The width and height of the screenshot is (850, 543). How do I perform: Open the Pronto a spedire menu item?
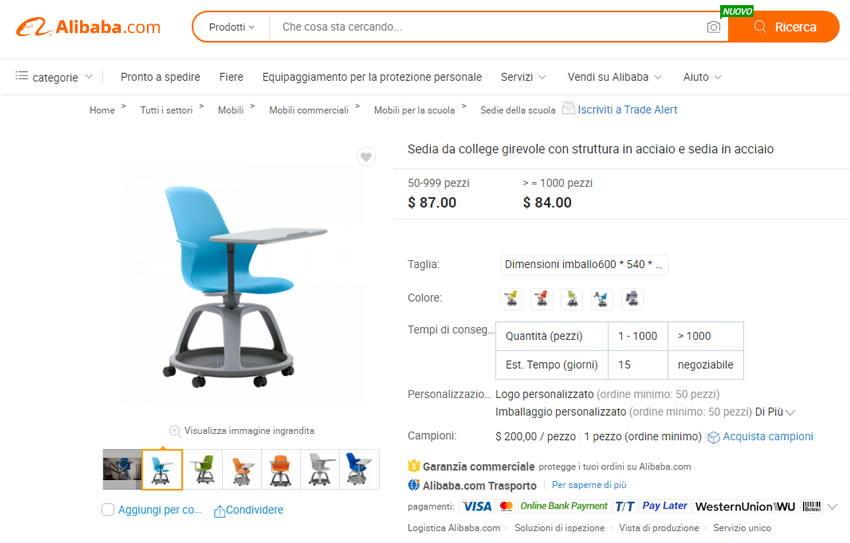click(160, 77)
